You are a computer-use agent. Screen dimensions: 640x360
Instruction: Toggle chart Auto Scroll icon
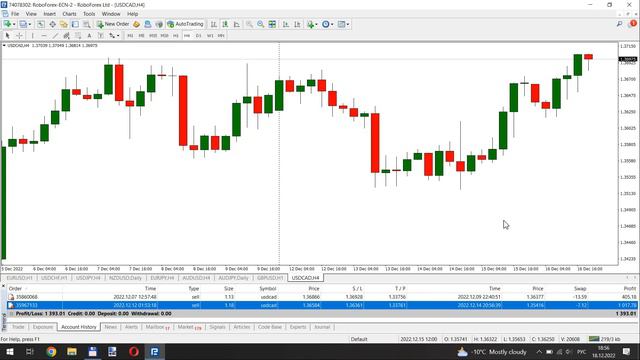[x=286, y=24]
